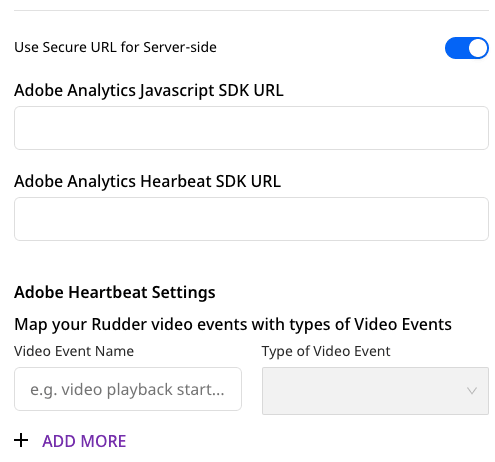Click the Adobe Heartbeat Settings heading

pyautogui.click(x=115, y=292)
